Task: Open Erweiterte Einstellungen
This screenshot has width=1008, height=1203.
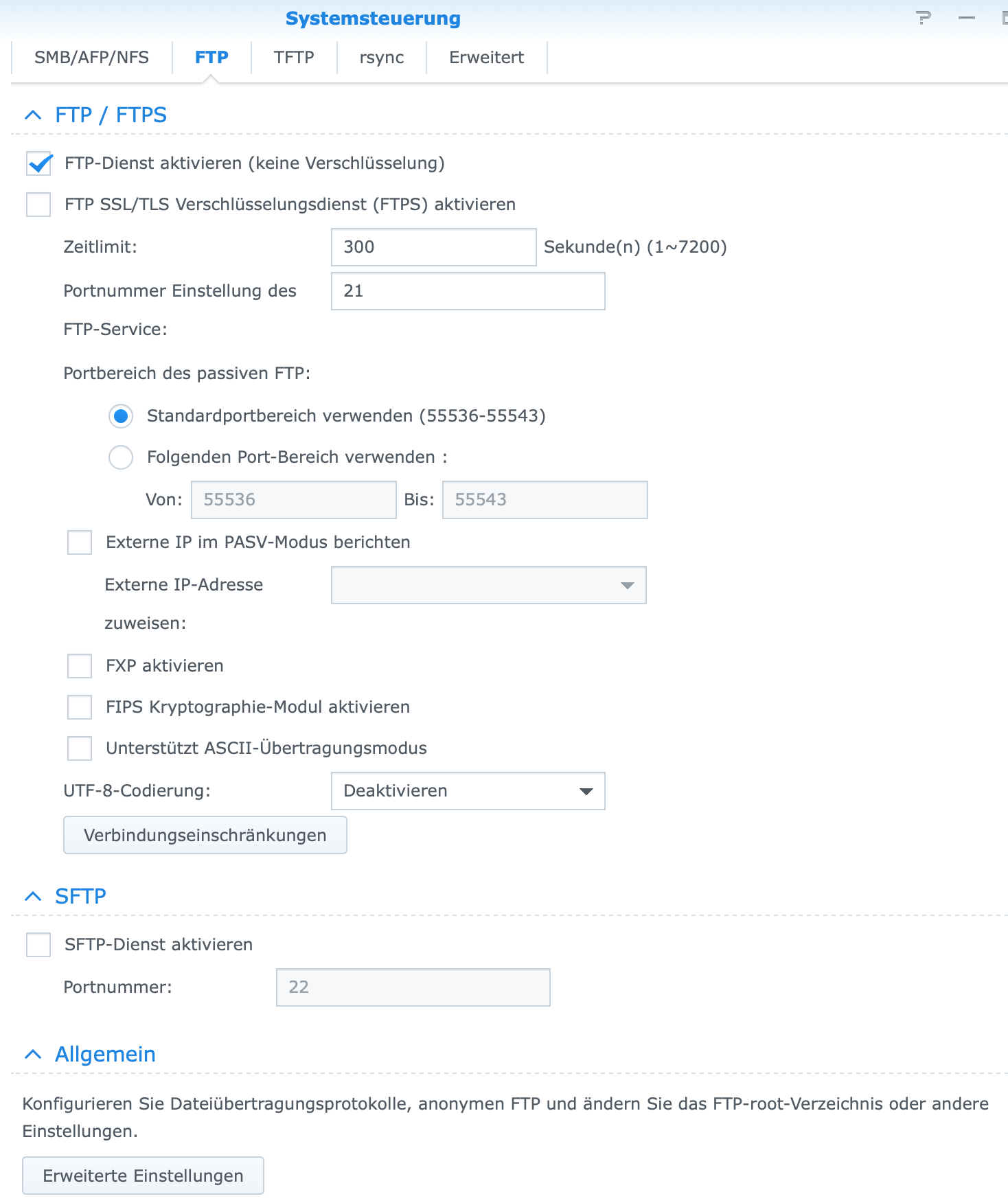Action: tap(143, 1176)
